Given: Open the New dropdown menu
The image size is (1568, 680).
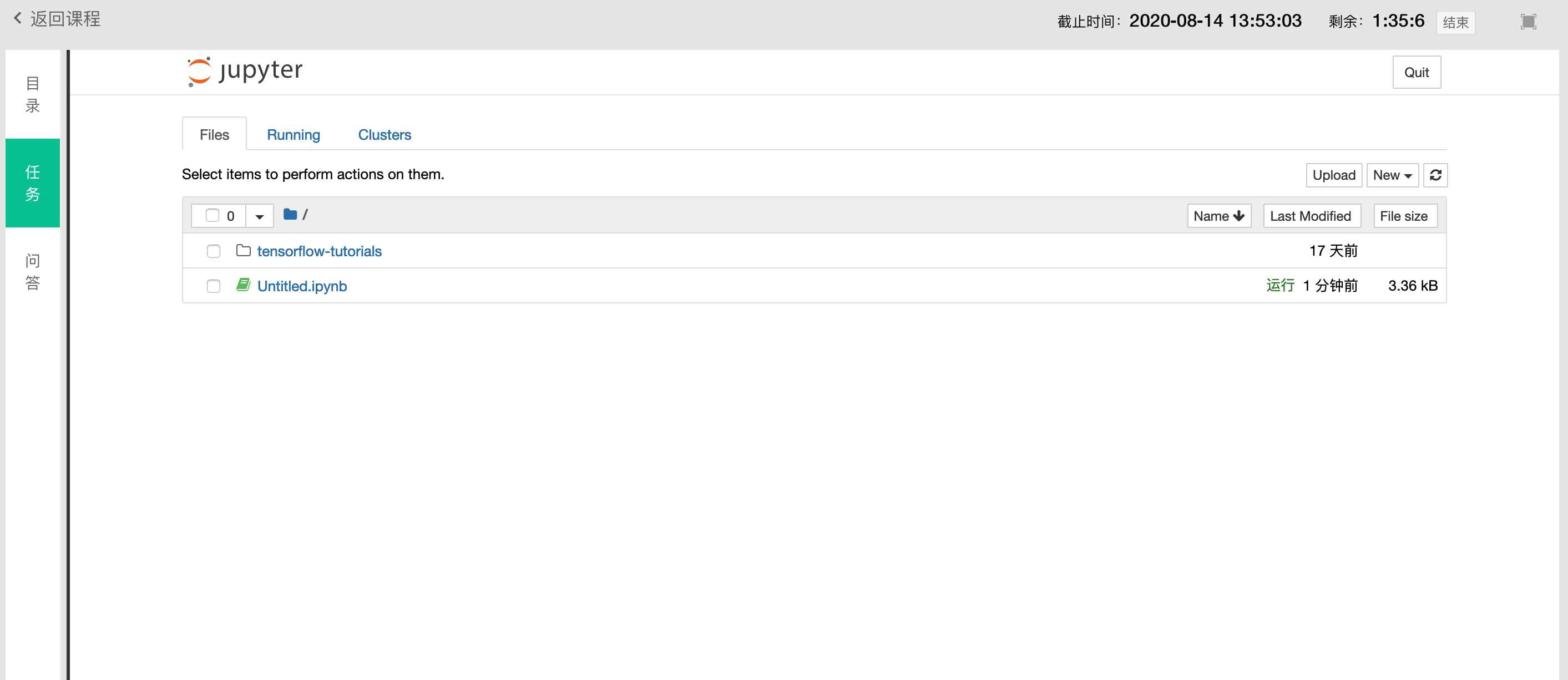Looking at the screenshot, I should (x=1392, y=175).
